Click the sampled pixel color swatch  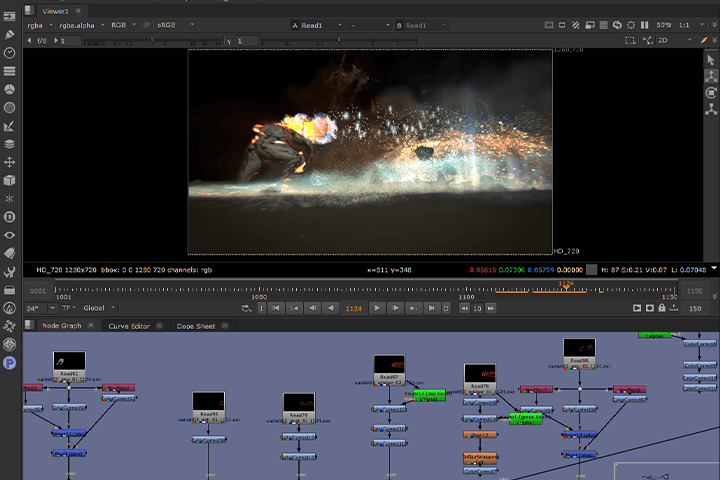pos(592,270)
